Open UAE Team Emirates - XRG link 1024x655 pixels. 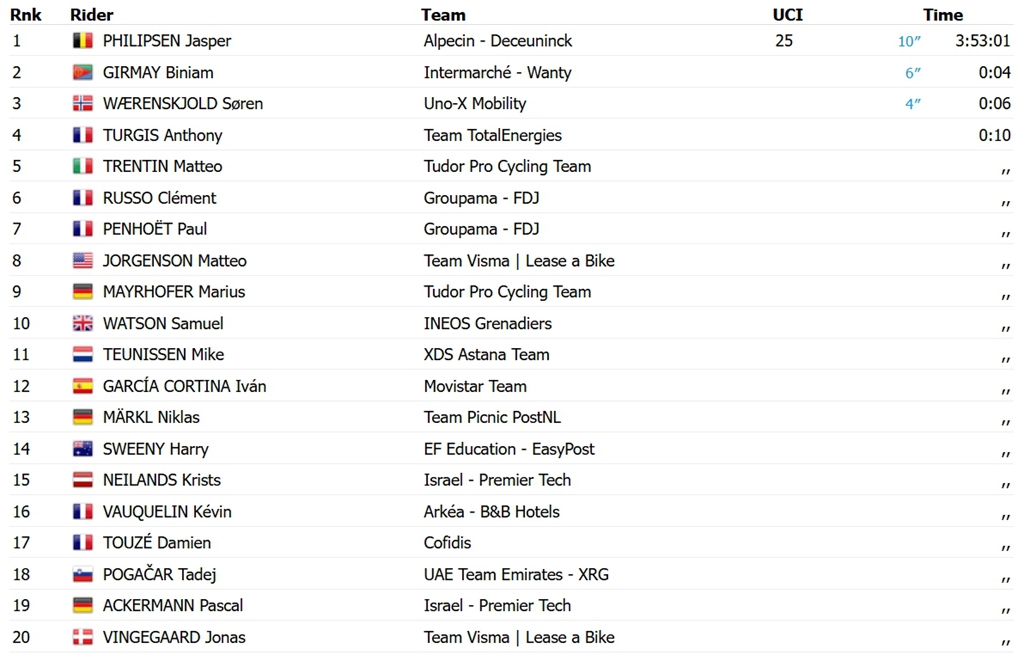[516, 574]
